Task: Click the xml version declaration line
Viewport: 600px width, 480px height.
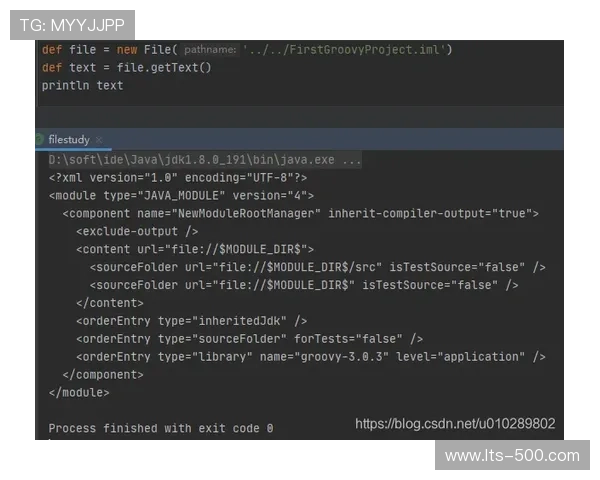Action: click(x=177, y=178)
